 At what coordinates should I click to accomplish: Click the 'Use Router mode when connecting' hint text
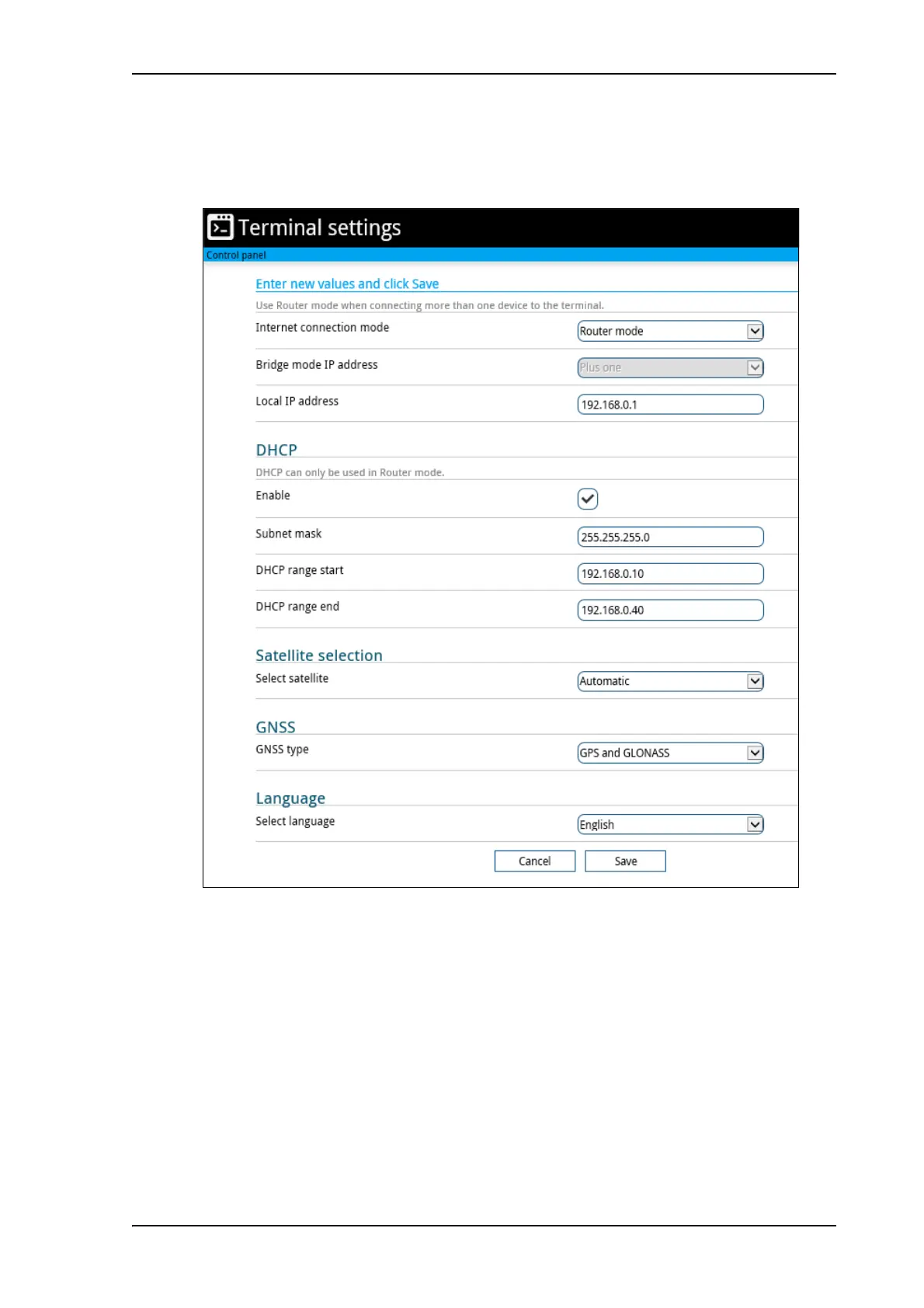tap(429, 305)
